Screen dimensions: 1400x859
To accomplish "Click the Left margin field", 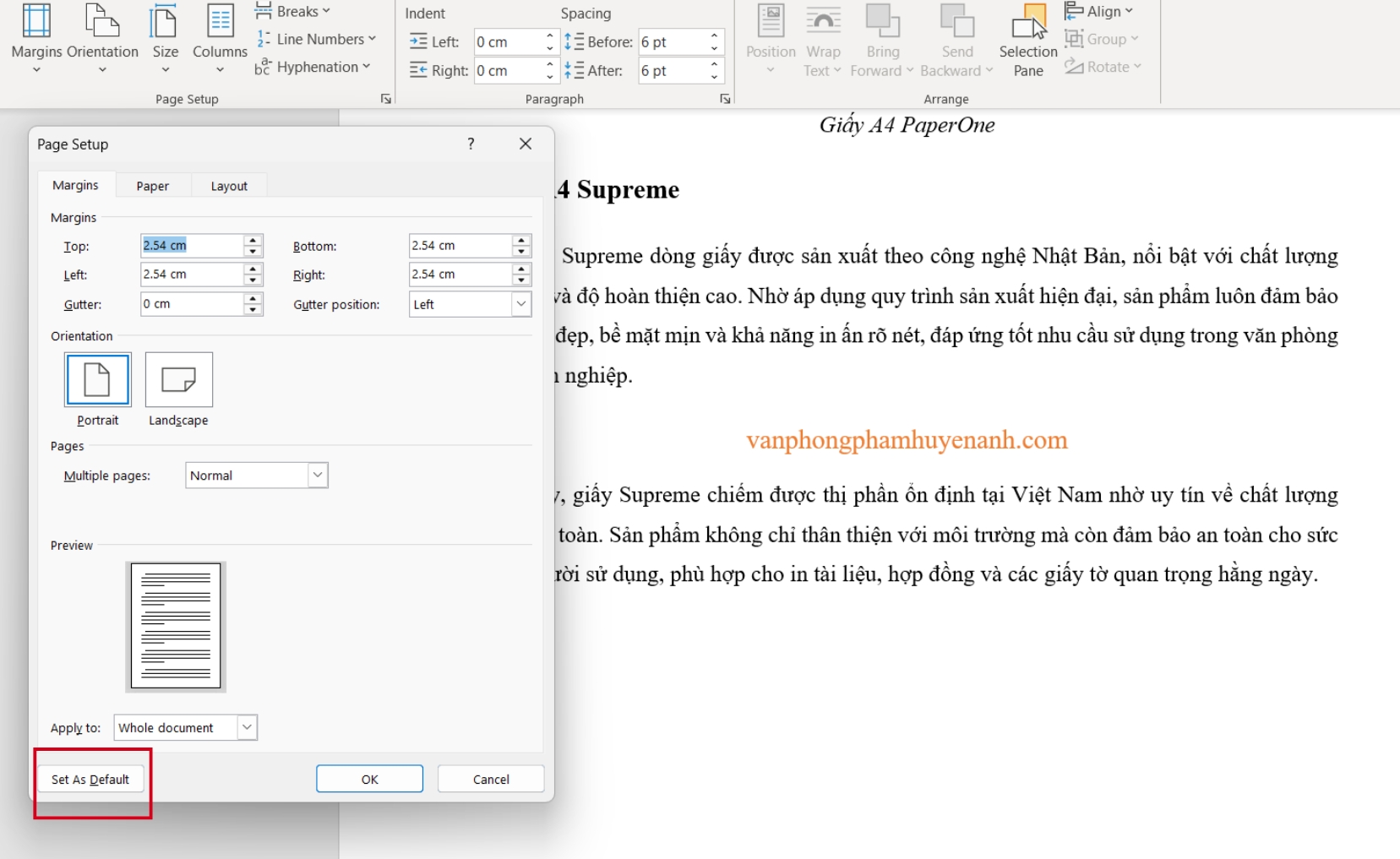I will click(x=192, y=275).
